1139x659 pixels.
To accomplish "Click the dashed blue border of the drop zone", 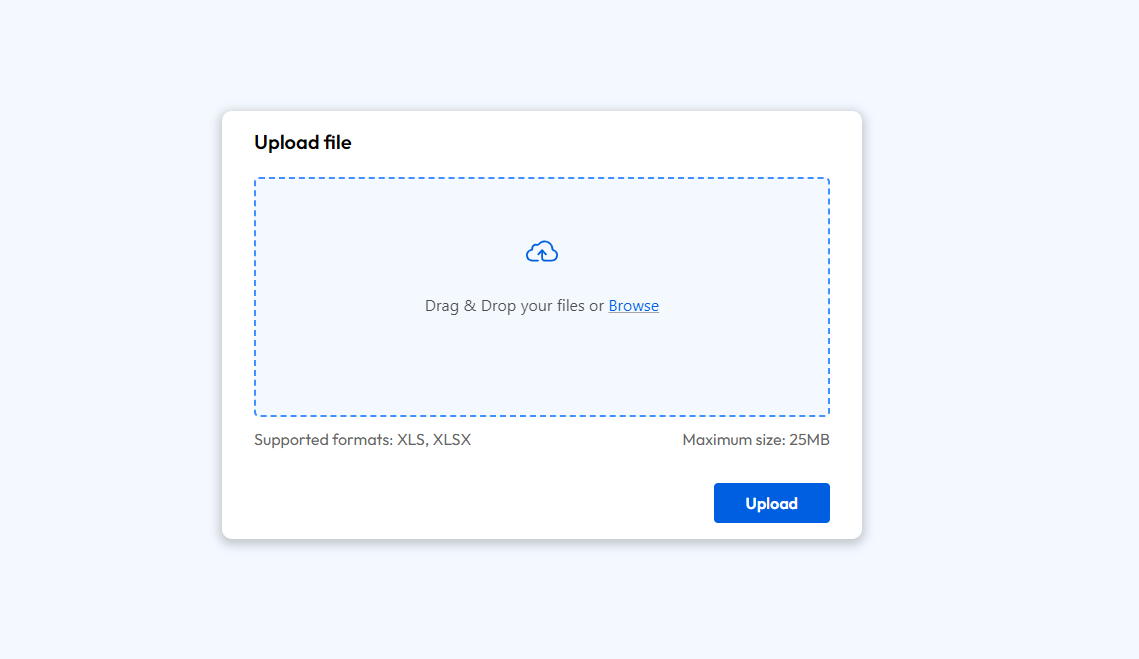I will click(542, 177).
